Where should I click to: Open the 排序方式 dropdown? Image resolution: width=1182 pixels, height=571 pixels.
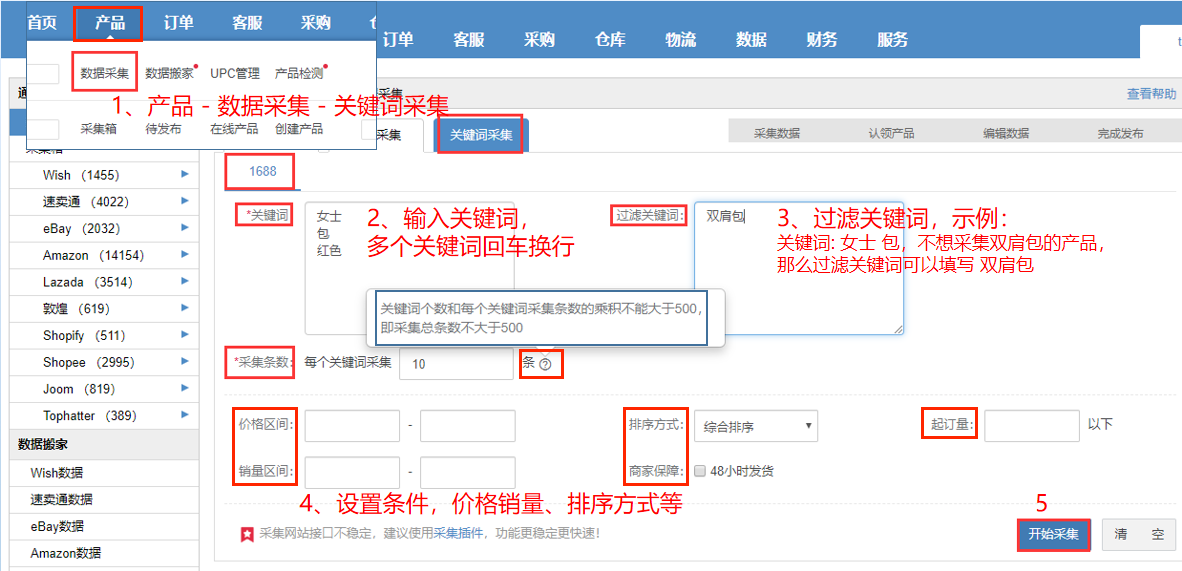(x=754, y=426)
